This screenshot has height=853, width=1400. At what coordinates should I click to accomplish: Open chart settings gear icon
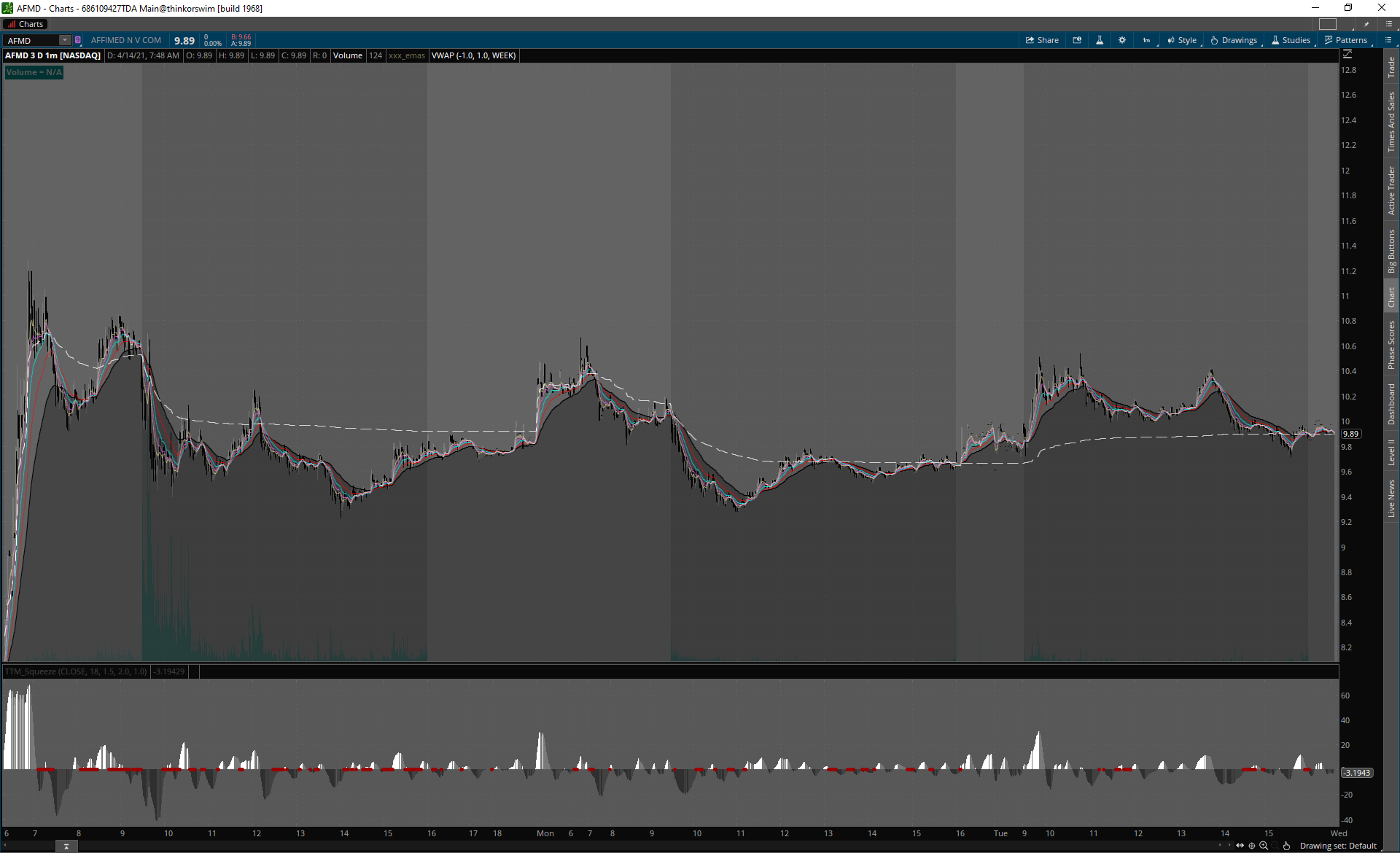point(1122,40)
